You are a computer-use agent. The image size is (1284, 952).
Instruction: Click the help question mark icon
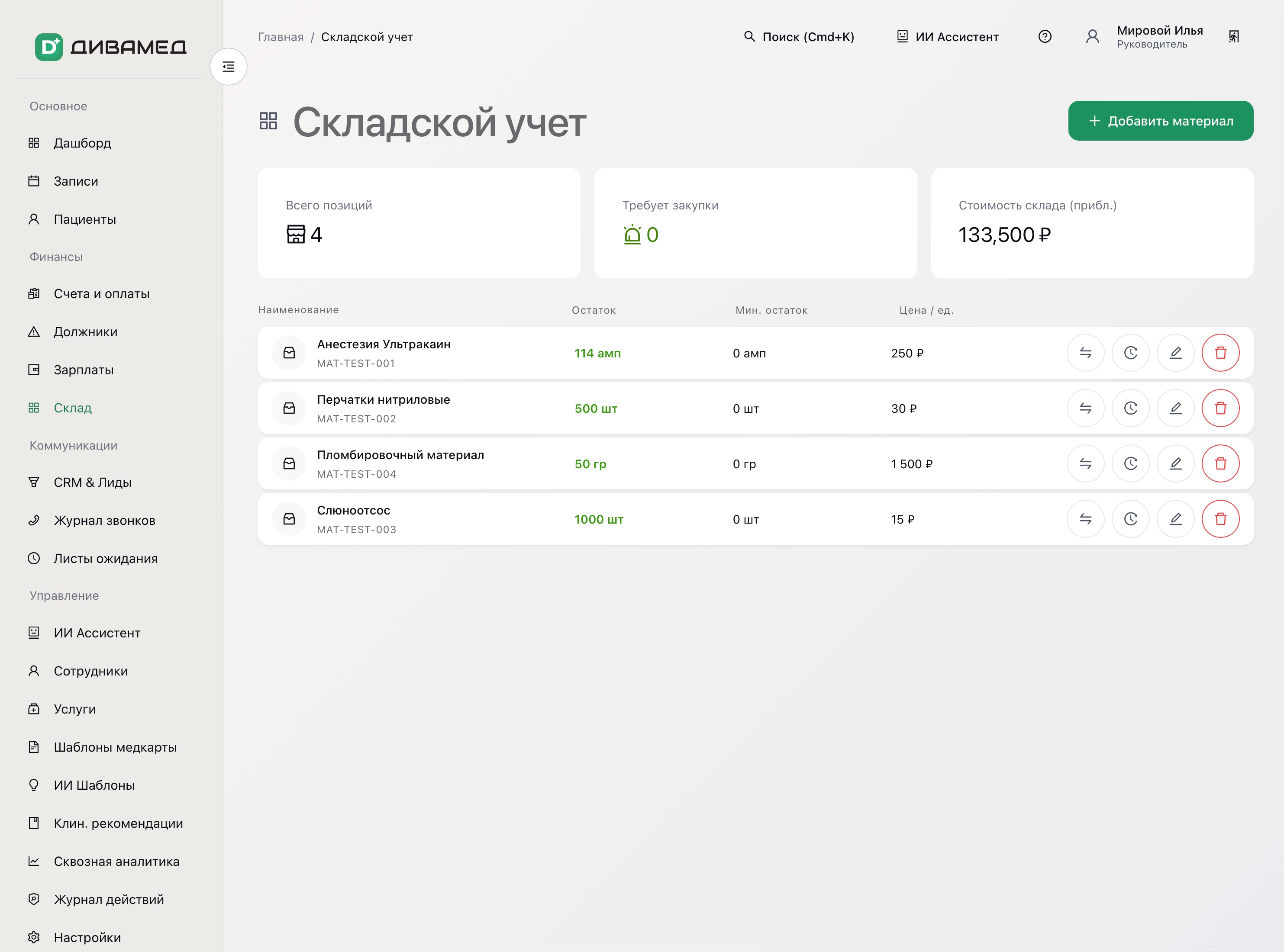1044,37
